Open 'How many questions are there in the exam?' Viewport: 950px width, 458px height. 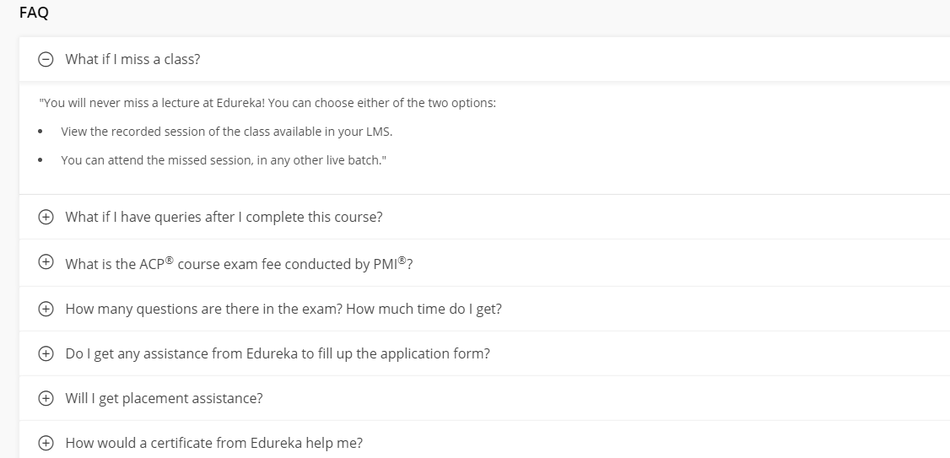pyautogui.click(x=284, y=309)
